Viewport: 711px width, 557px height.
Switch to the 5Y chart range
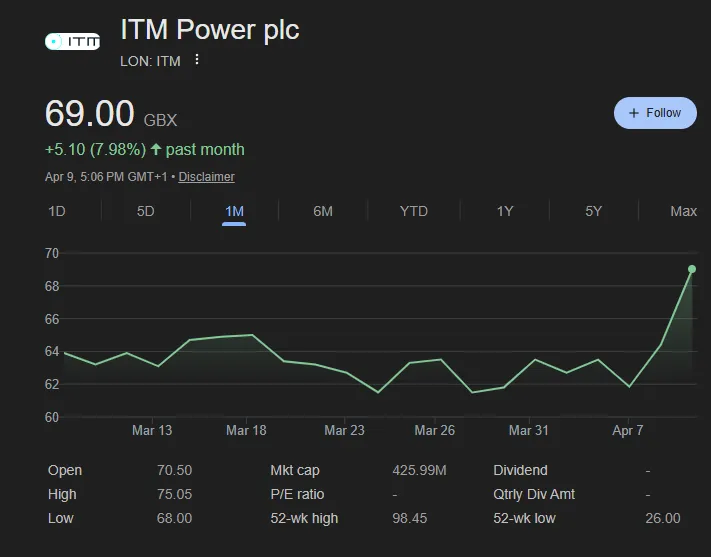pos(593,211)
